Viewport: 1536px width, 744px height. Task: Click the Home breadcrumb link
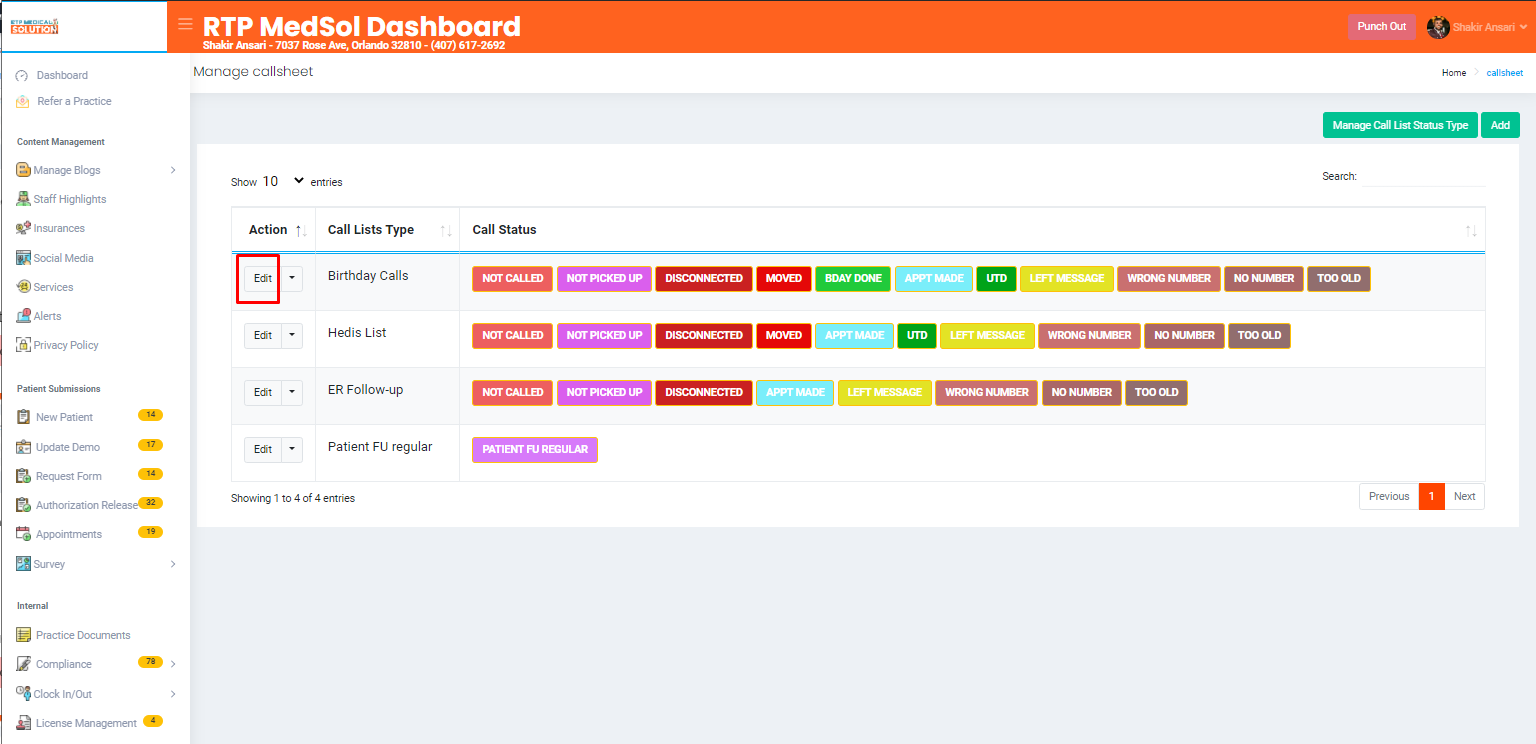pyautogui.click(x=1454, y=73)
